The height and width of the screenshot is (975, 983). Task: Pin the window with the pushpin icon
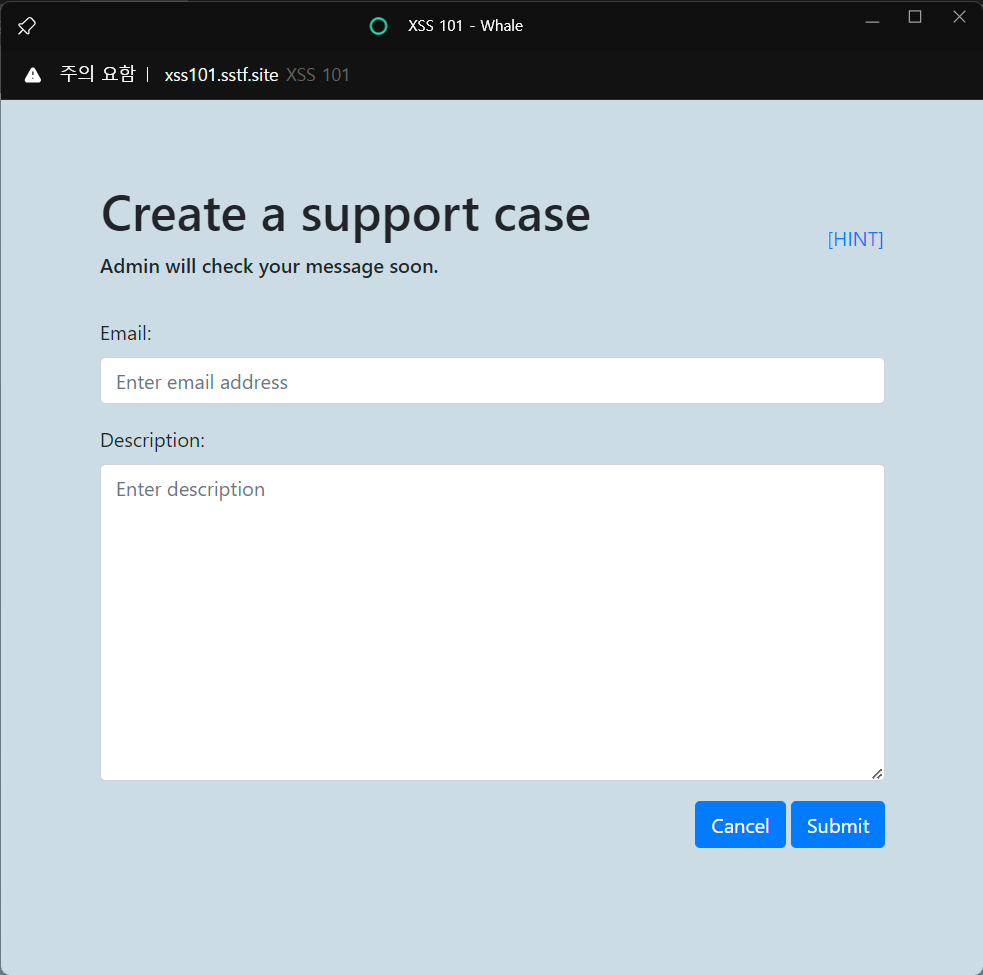click(26, 26)
